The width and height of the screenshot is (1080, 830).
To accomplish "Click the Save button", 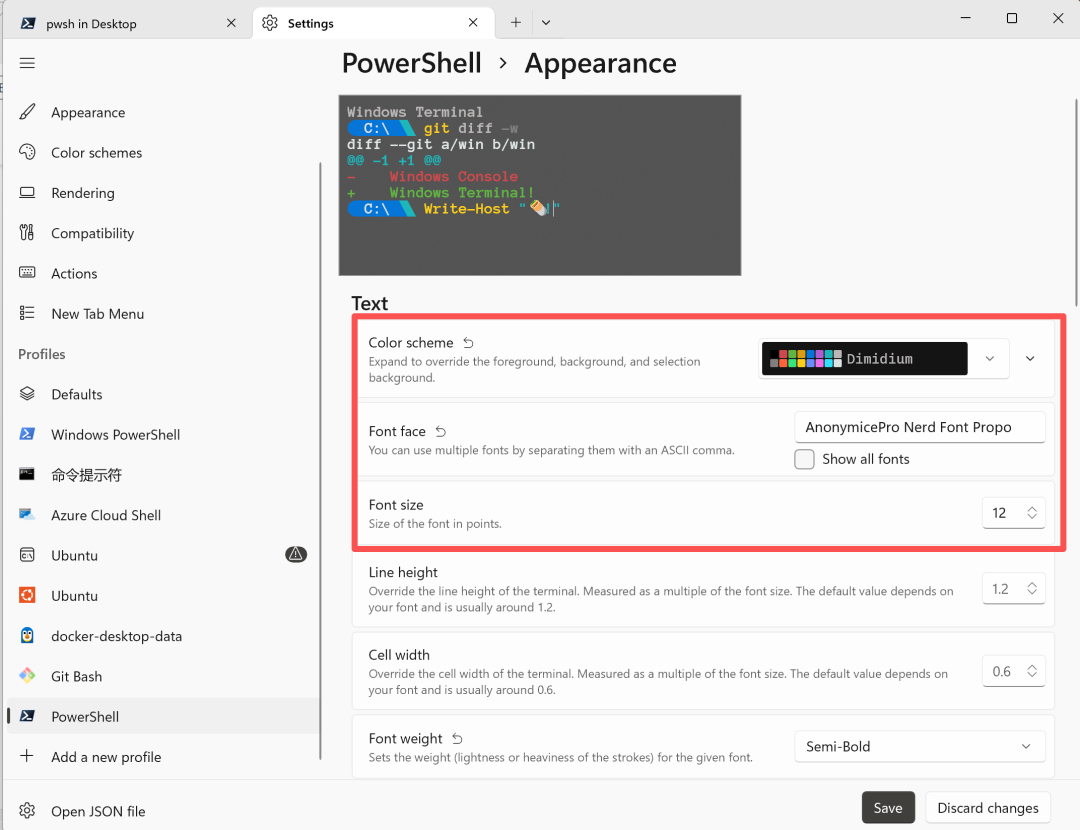I will point(887,808).
